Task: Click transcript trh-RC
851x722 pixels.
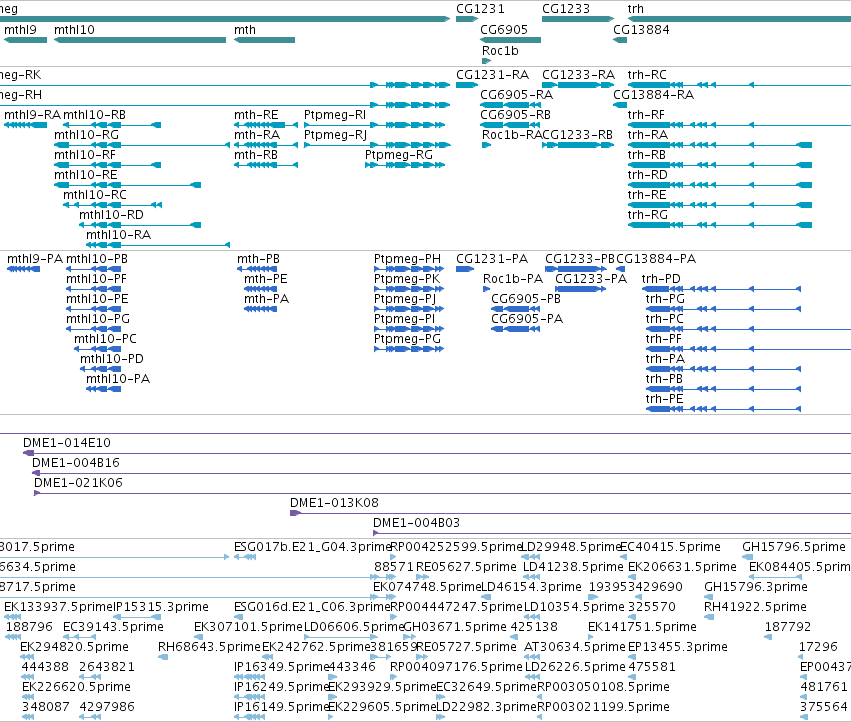Action: click(x=647, y=74)
